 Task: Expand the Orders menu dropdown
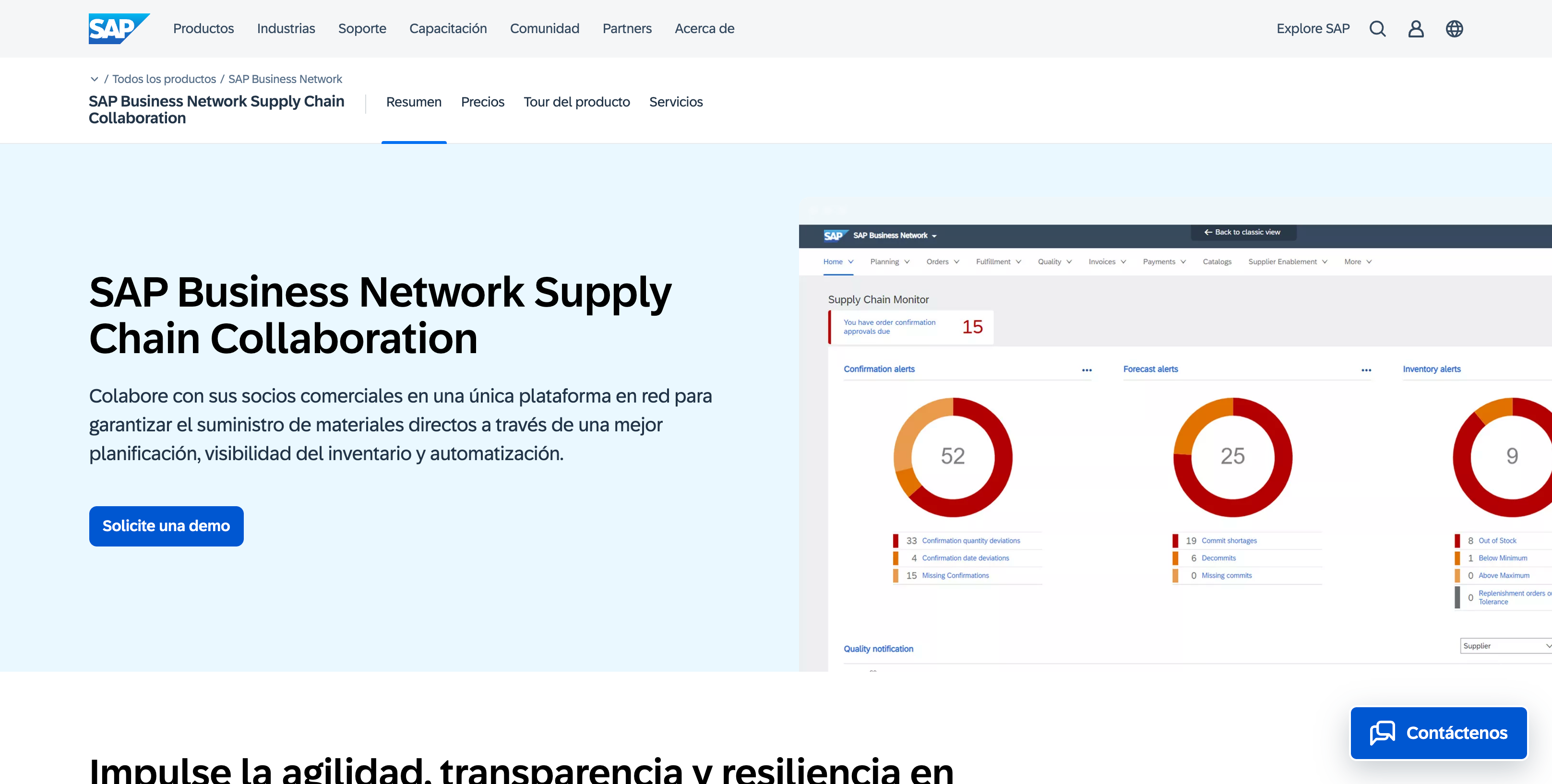(x=956, y=261)
